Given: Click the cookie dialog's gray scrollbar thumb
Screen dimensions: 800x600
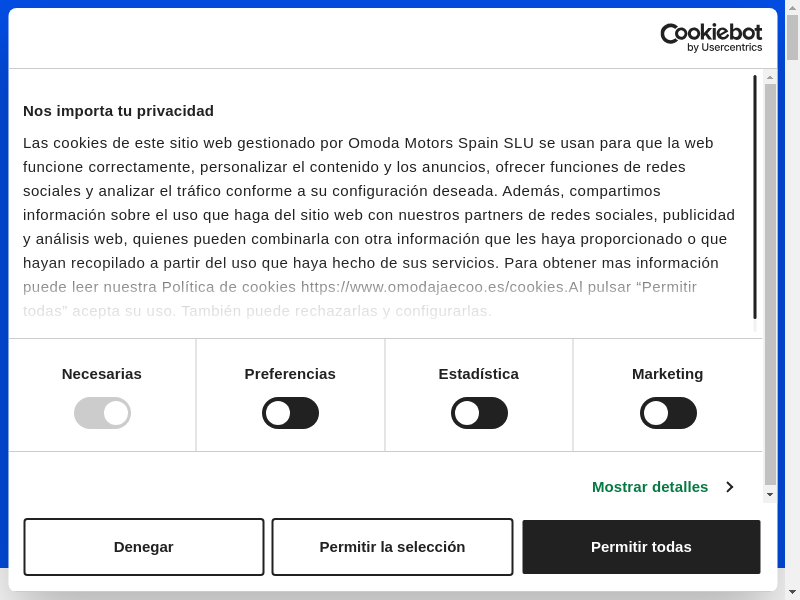Looking at the screenshot, I should click(x=770, y=280).
